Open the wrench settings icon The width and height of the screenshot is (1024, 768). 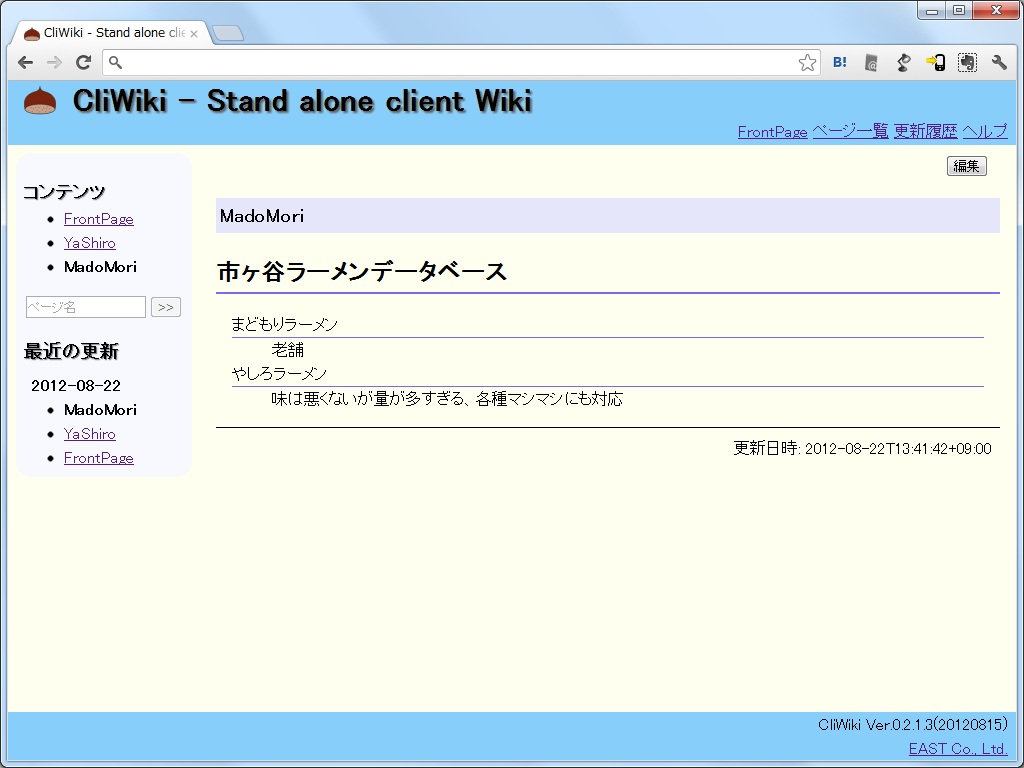click(999, 62)
